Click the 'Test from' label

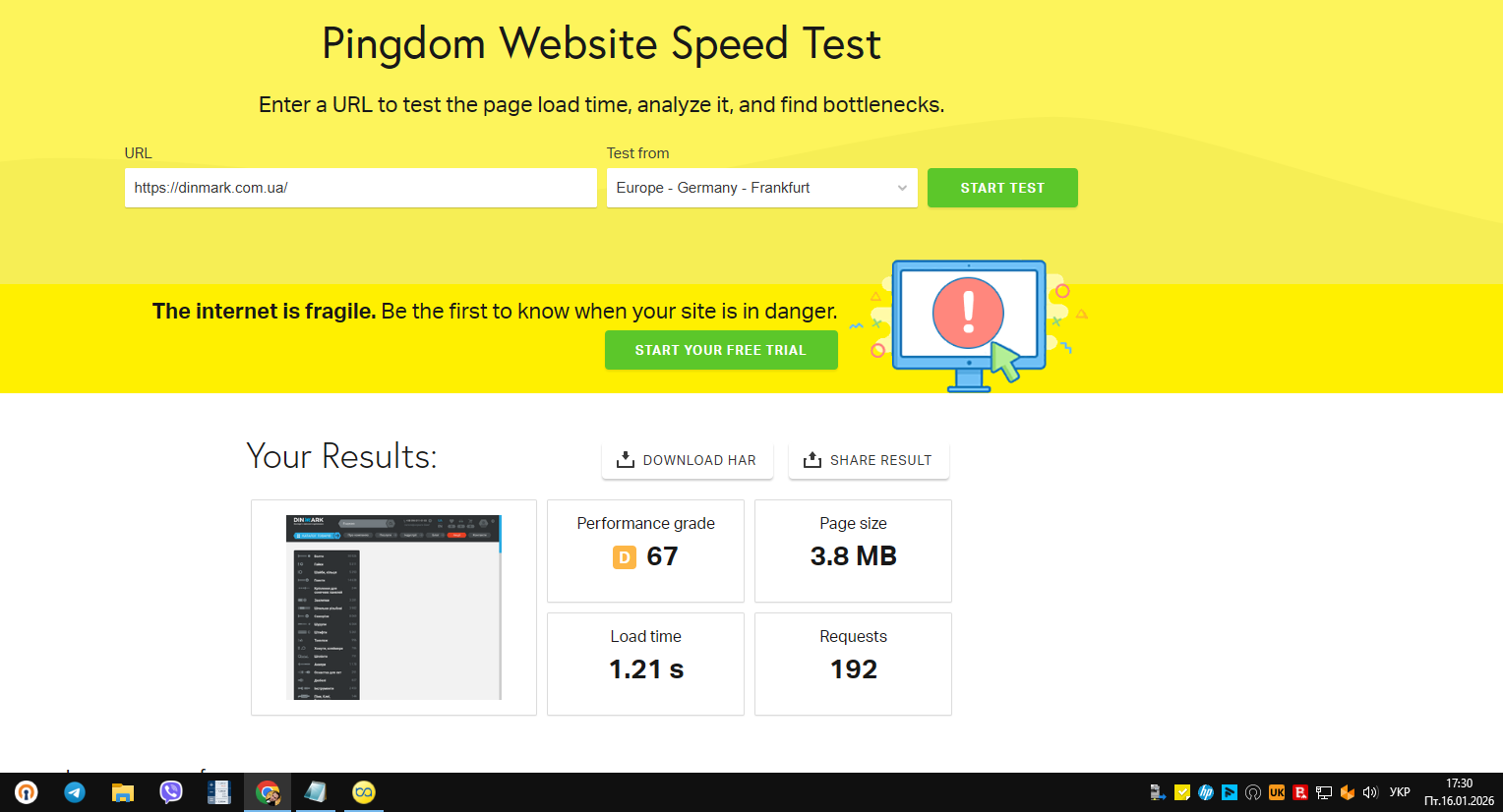(637, 153)
